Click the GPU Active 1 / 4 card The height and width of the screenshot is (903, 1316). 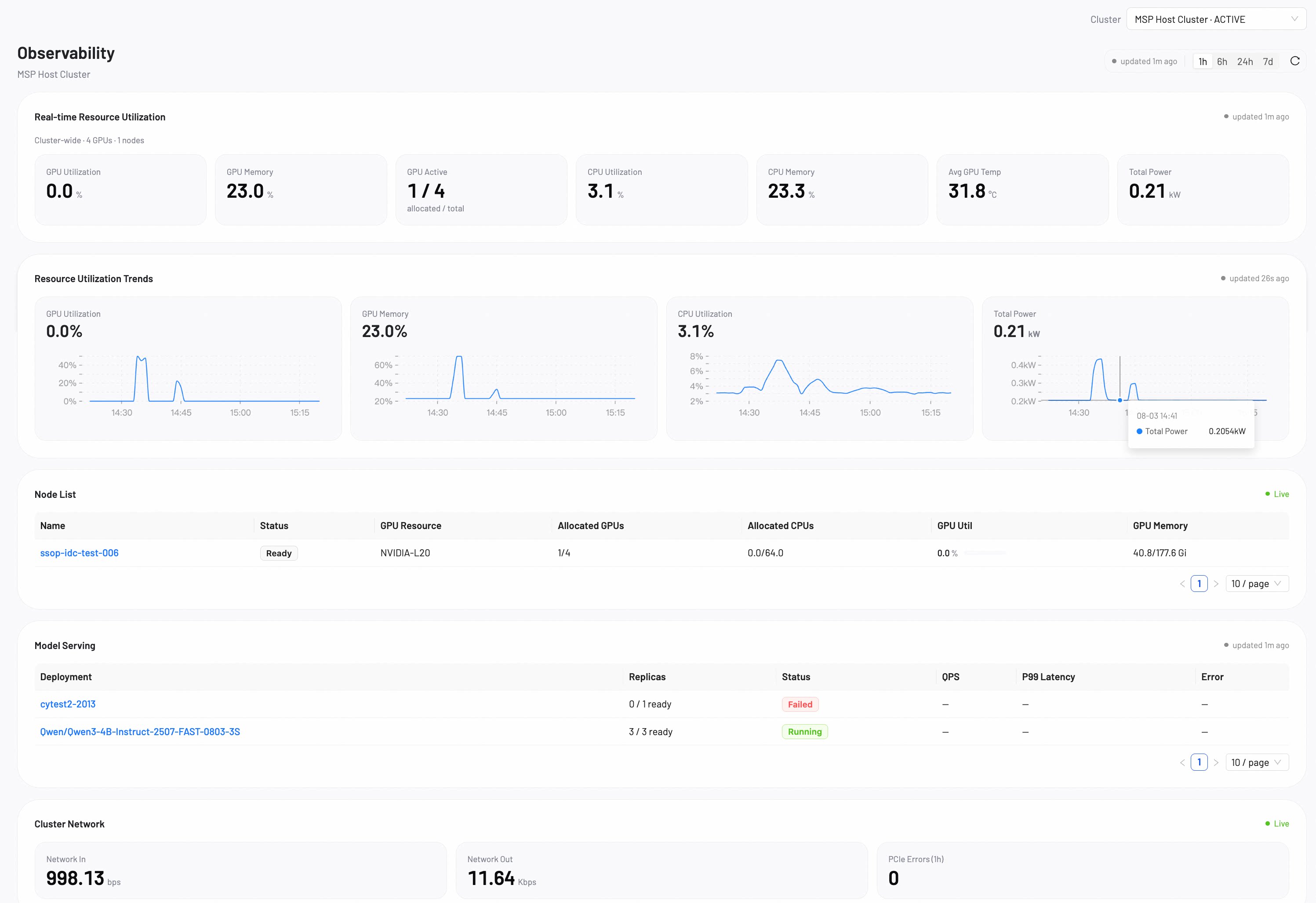coord(481,190)
